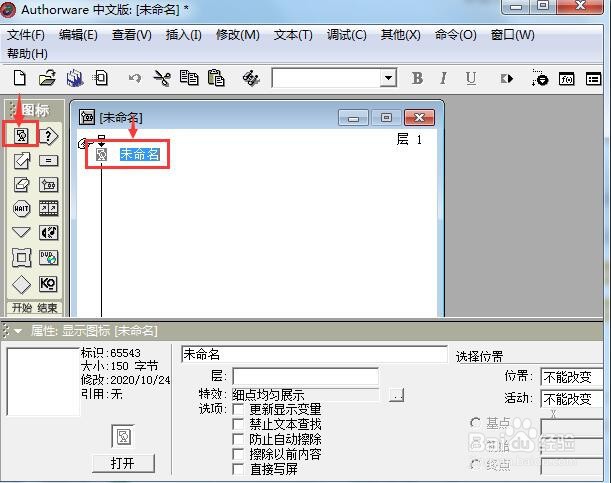This screenshot has height=483, width=611.
Task: Open transition chooser next to 特效
Action: click(x=396, y=395)
